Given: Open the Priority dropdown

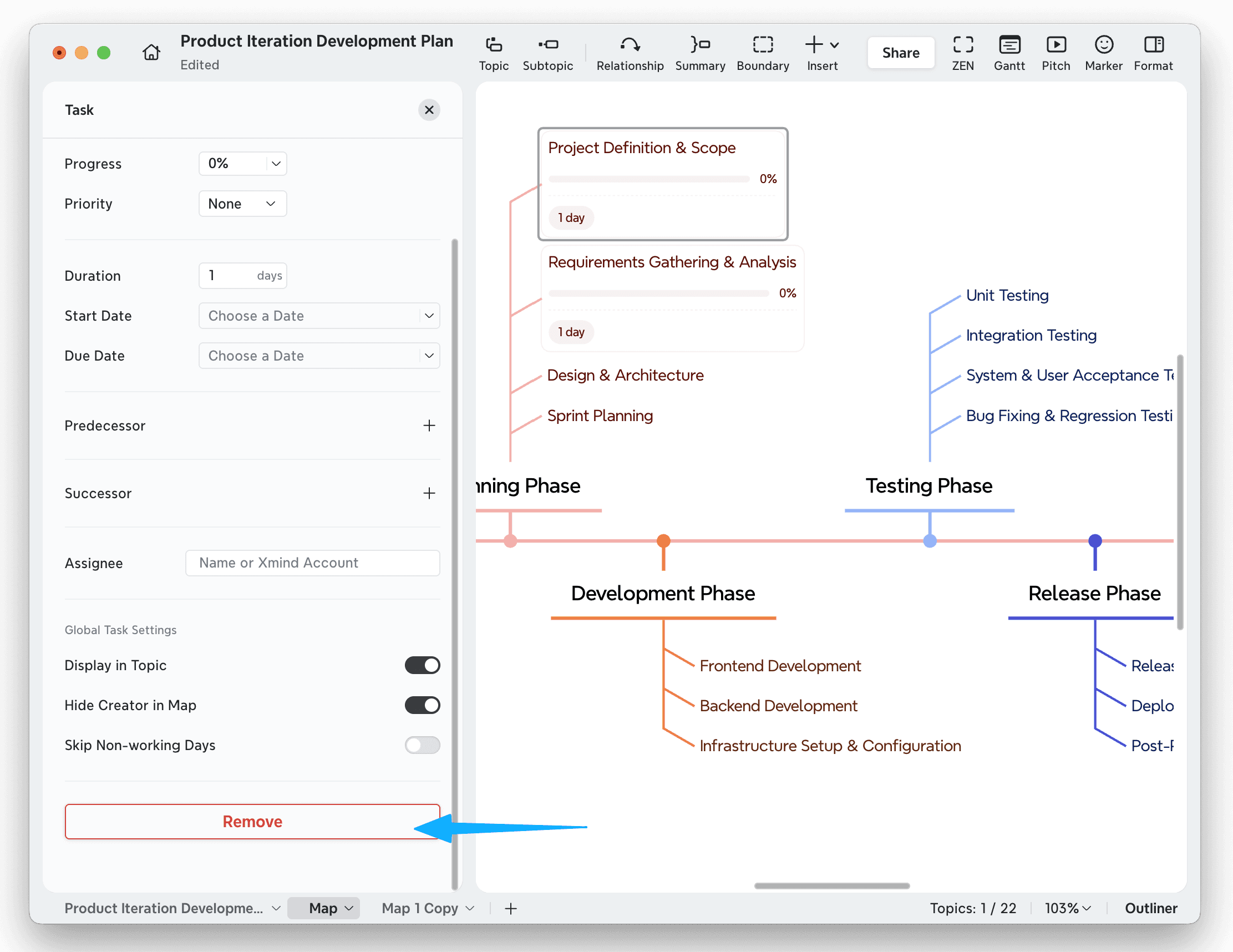Looking at the screenshot, I should (243, 203).
